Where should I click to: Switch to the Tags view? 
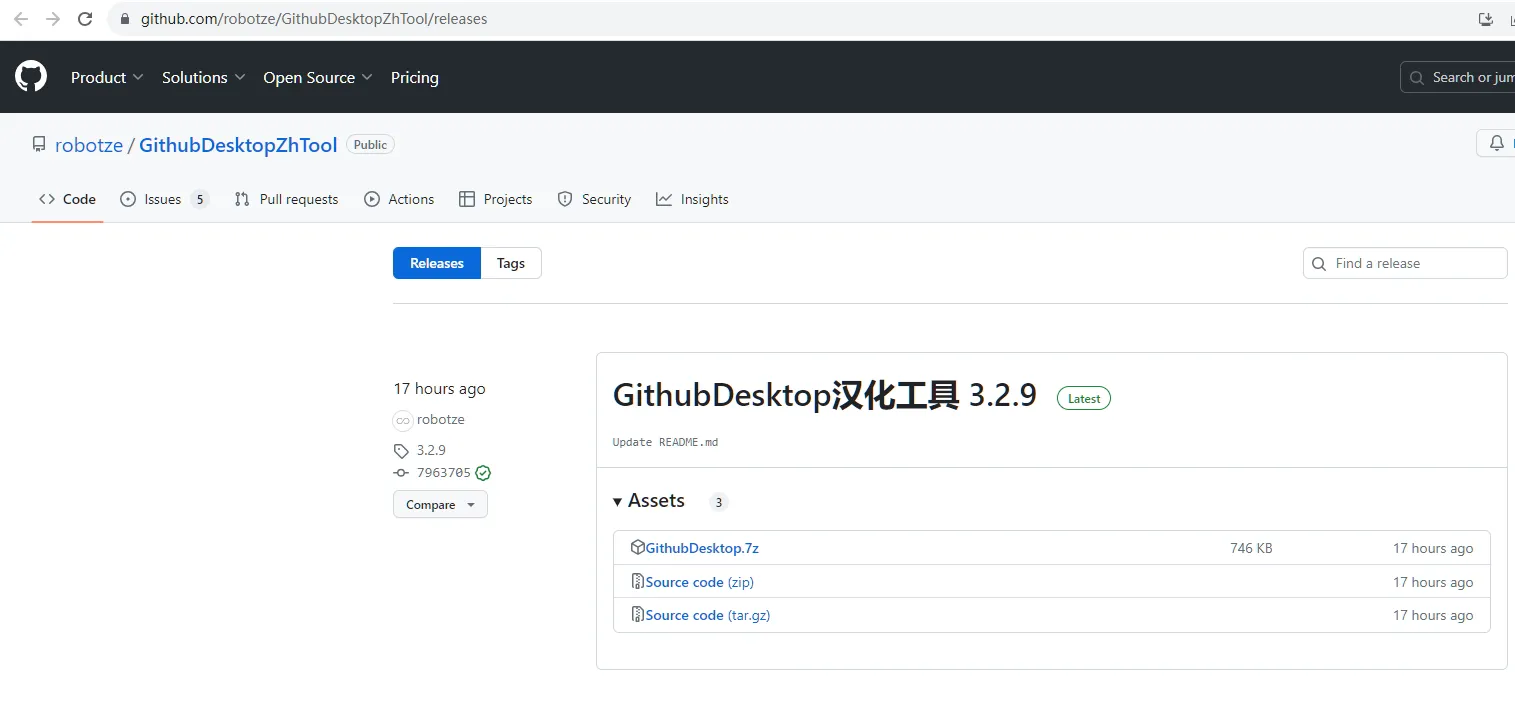(511, 263)
